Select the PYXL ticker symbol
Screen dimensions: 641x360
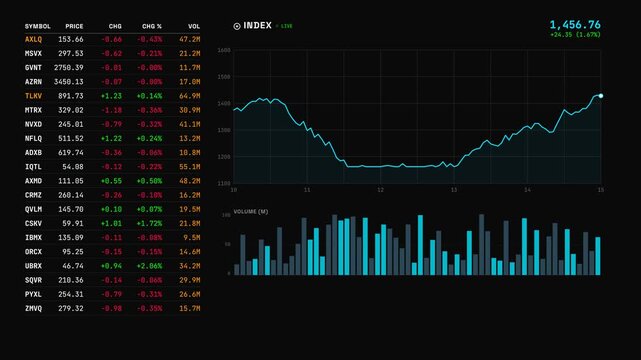(x=33, y=294)
